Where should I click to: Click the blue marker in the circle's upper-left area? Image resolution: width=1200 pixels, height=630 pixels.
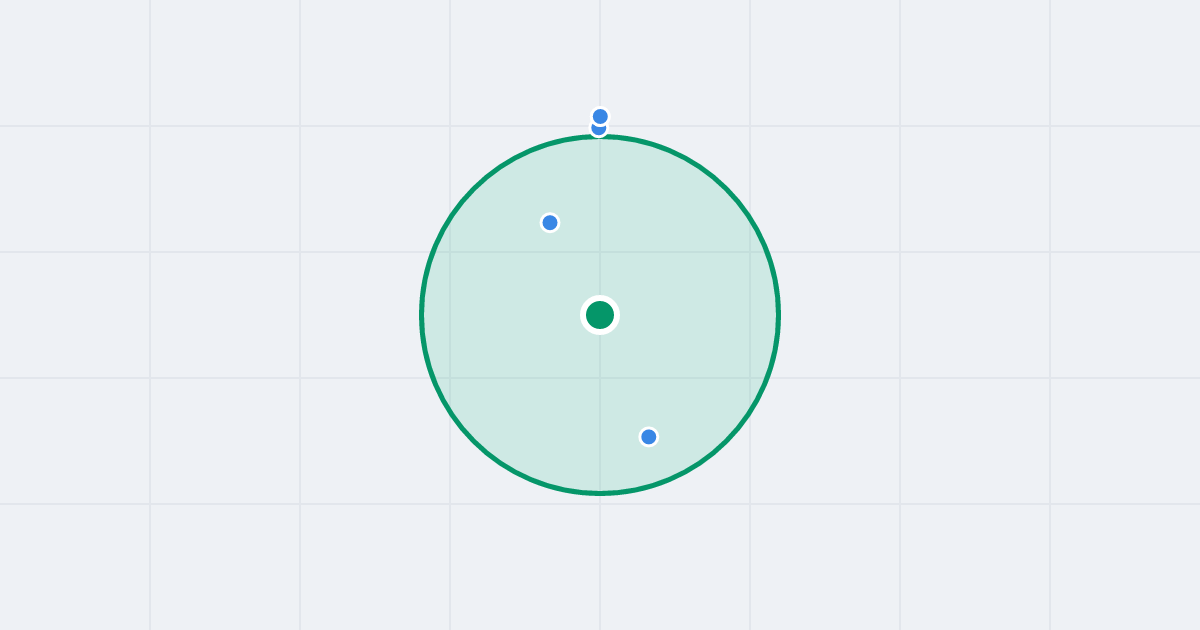[x=550, y=223]
